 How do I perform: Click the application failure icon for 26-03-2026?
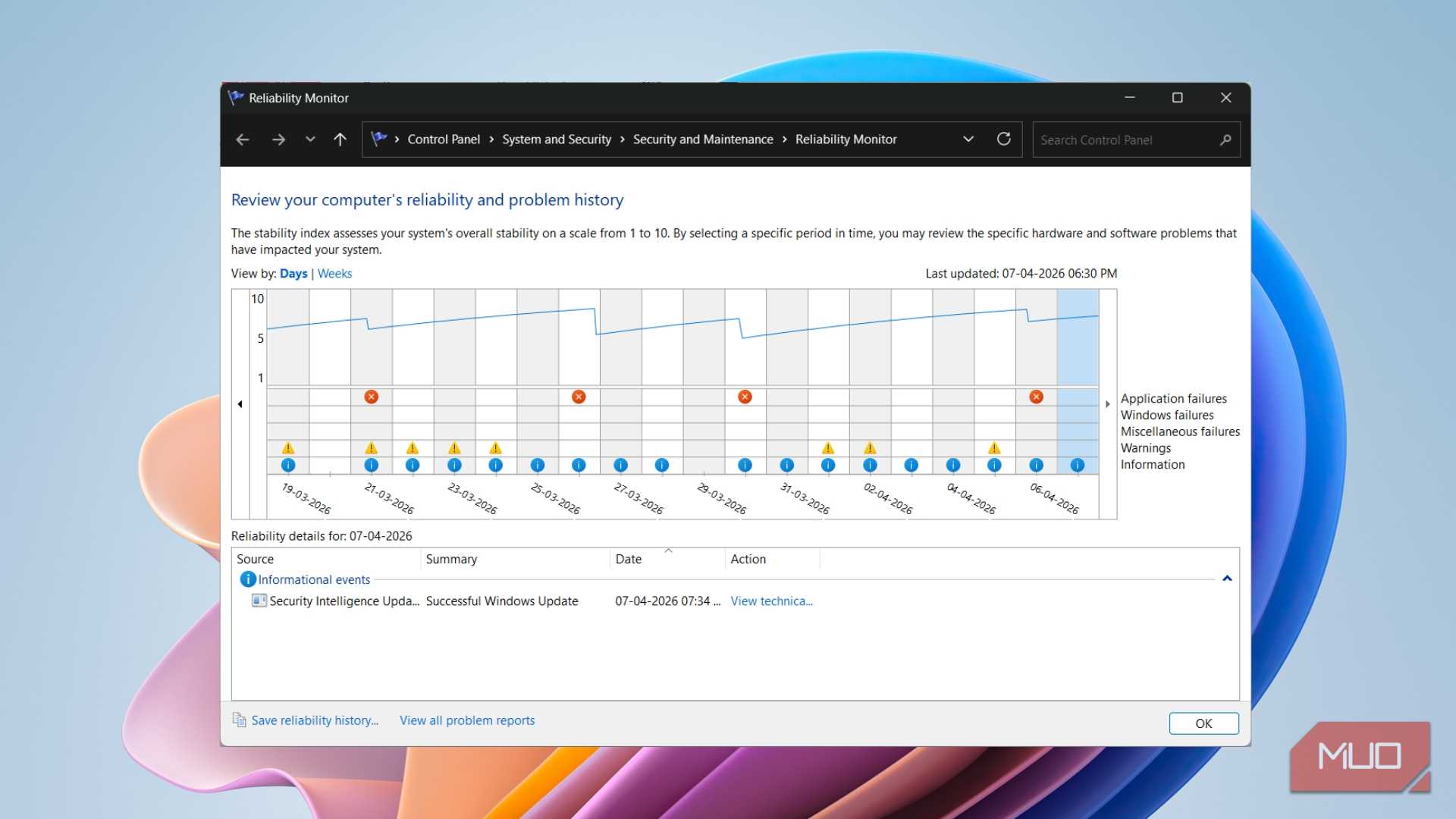tap(579, 397)
